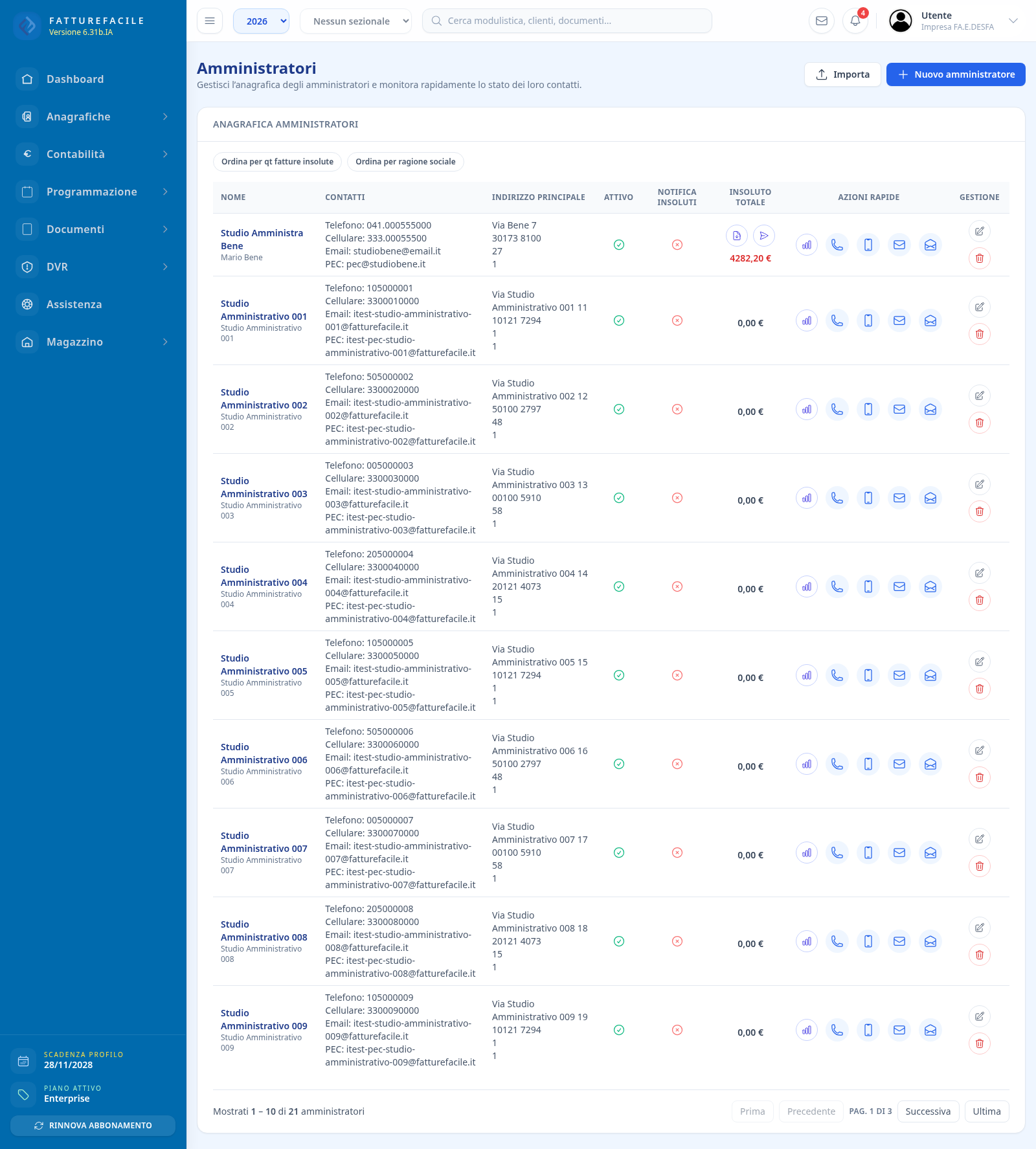Open statistics chart icon for Studio Amministrativo 003
This screenshot has height=1149, width=1036.
point(807,498)
